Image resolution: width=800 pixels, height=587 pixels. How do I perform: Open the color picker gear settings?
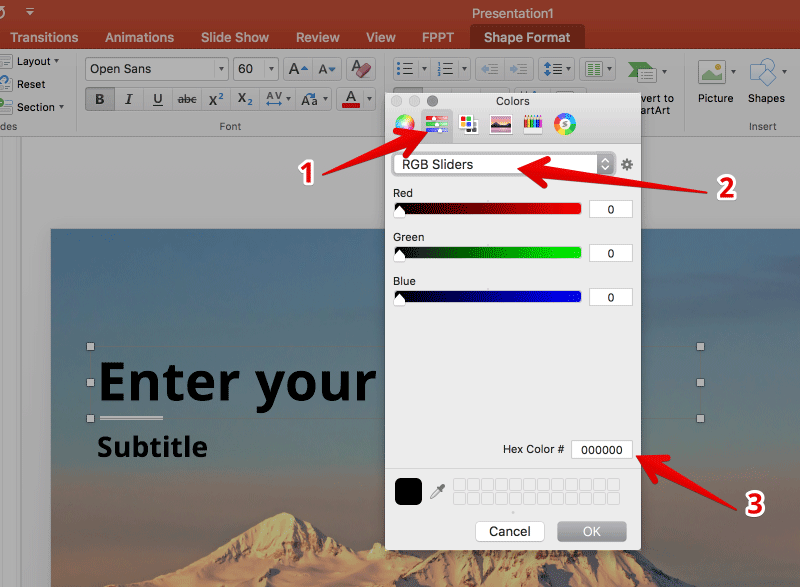(x=627, y=165)
